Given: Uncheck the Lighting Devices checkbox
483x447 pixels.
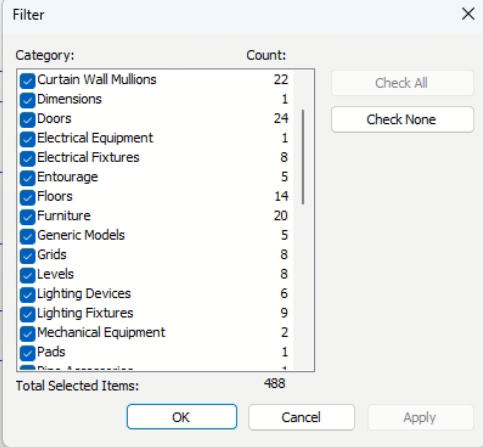Looking at the screenshot, I should click(x=27, y=295).
